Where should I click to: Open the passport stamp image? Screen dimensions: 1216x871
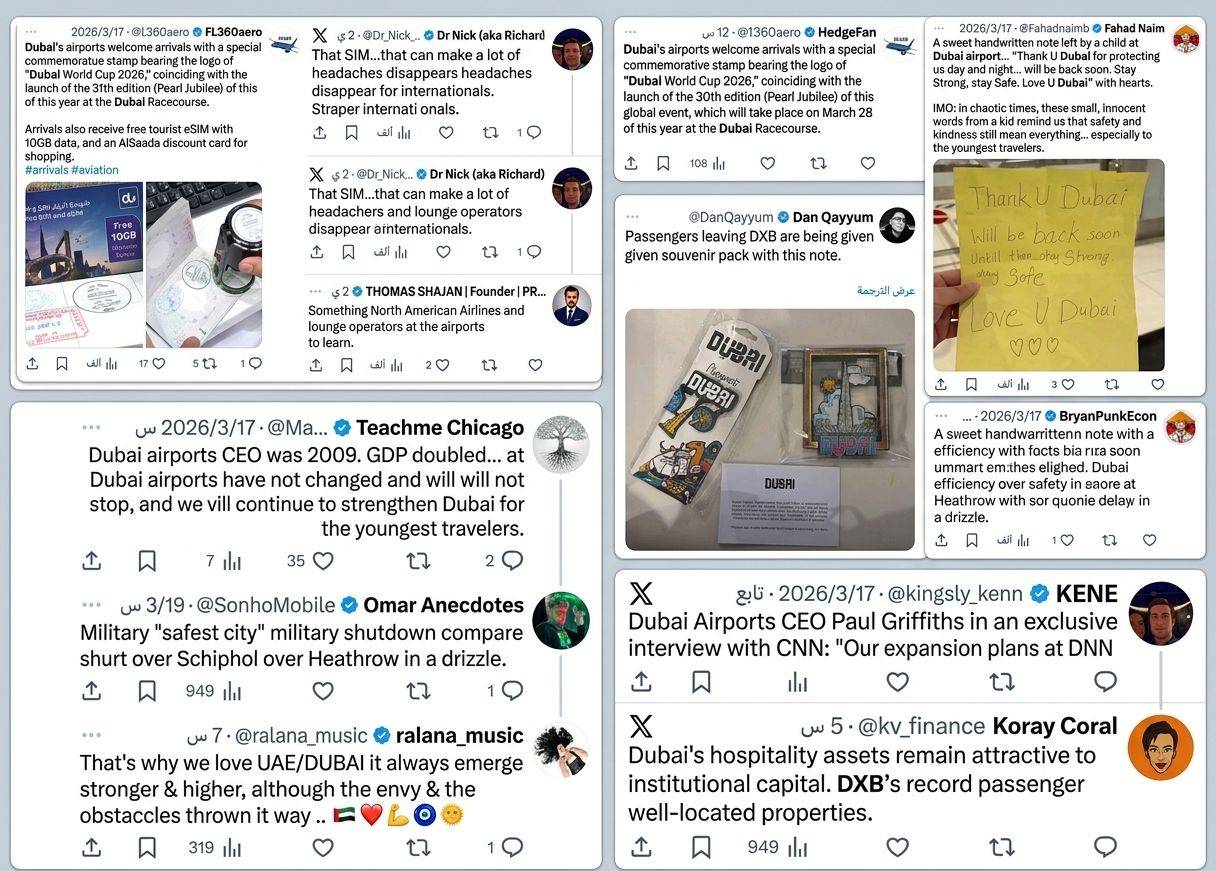pyautogui.click(x=204, y=265)
